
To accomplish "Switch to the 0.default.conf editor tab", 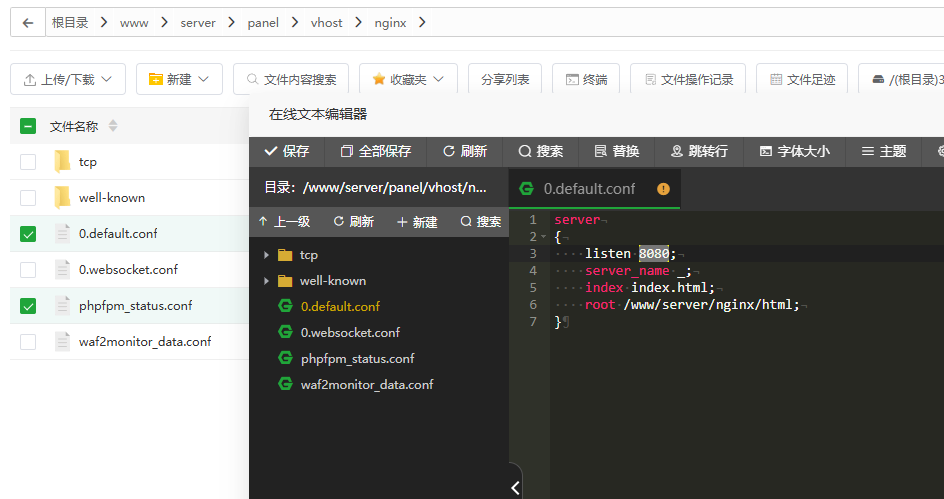I will [589, 189].
